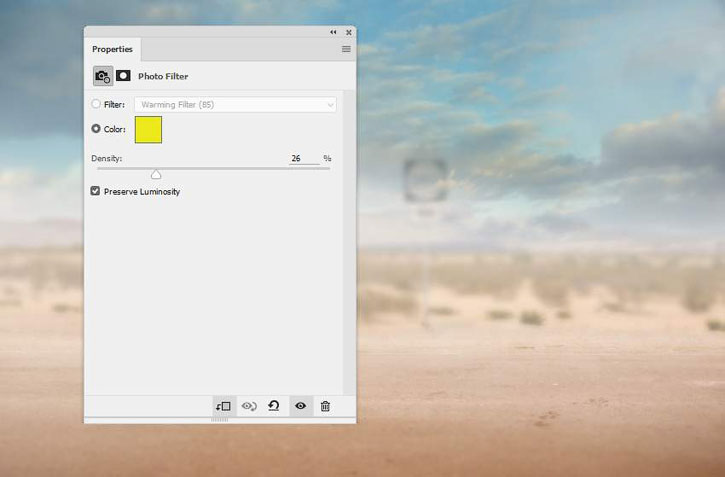Clip adjustment to layer below icon
The image size is (725, 477).
[224, 406]
